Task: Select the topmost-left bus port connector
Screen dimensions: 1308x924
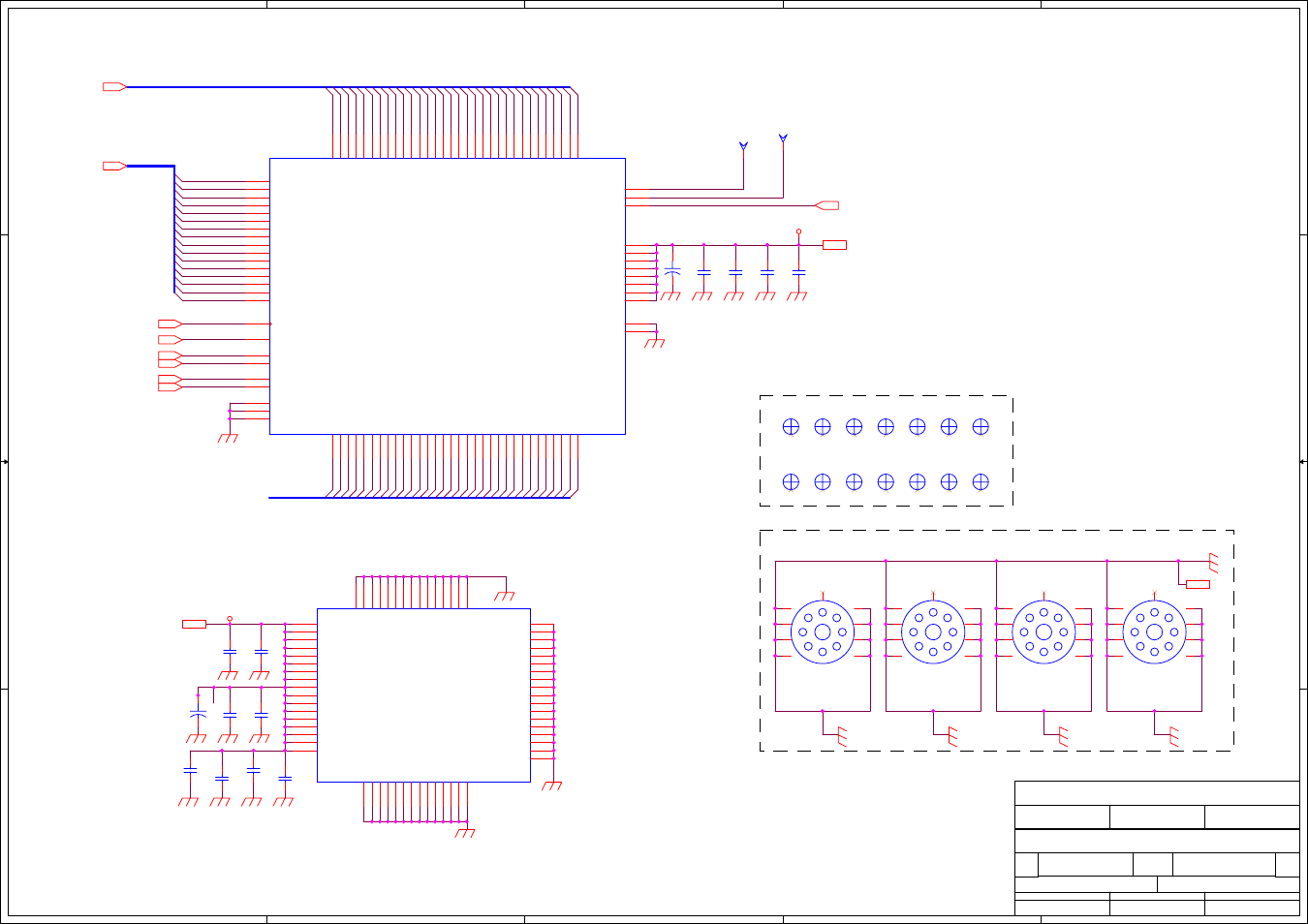Action: (114, 87)
